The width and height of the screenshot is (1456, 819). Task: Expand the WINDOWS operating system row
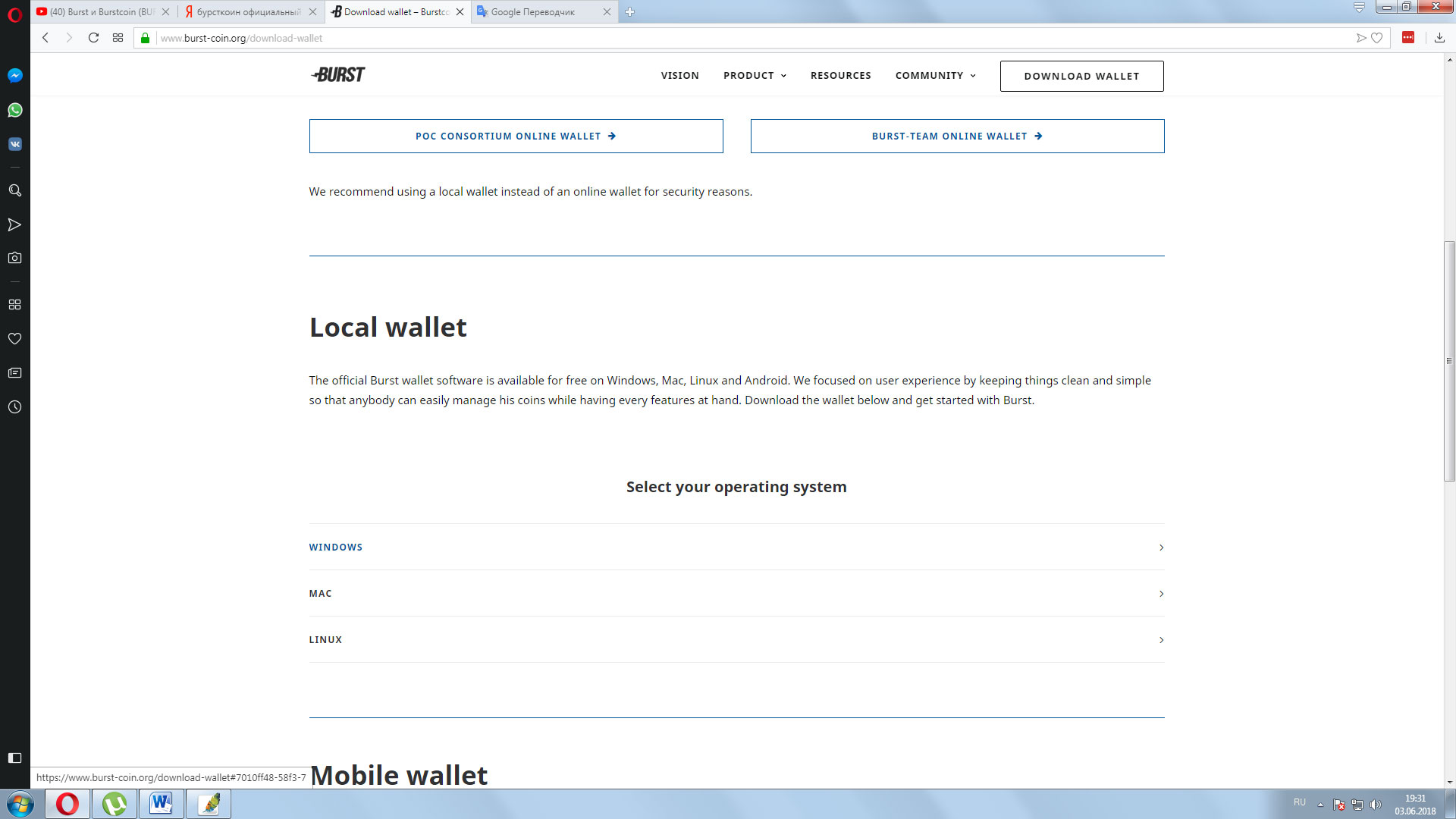tap(736, 547)
